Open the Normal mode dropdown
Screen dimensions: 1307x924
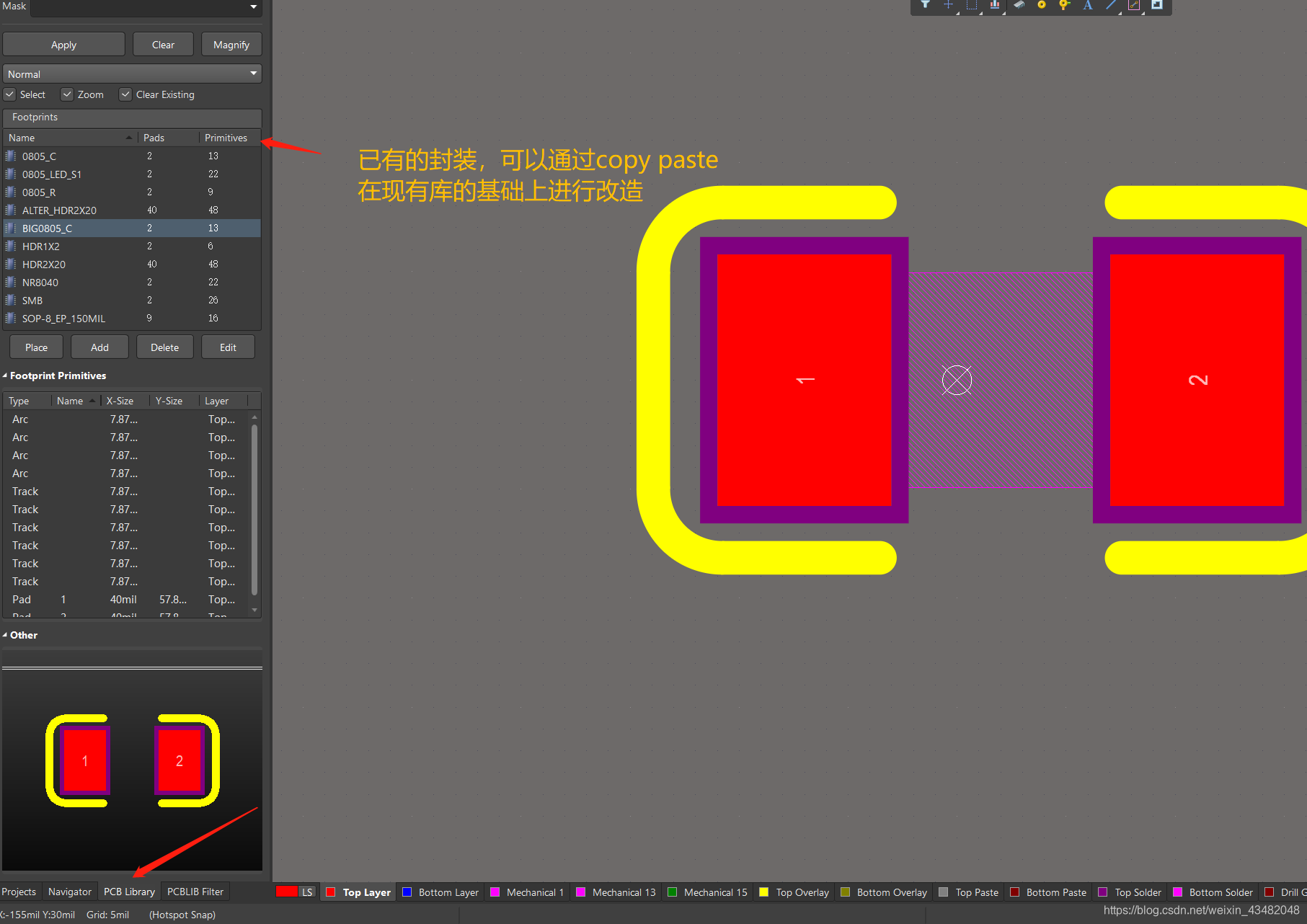coord(132,74)
